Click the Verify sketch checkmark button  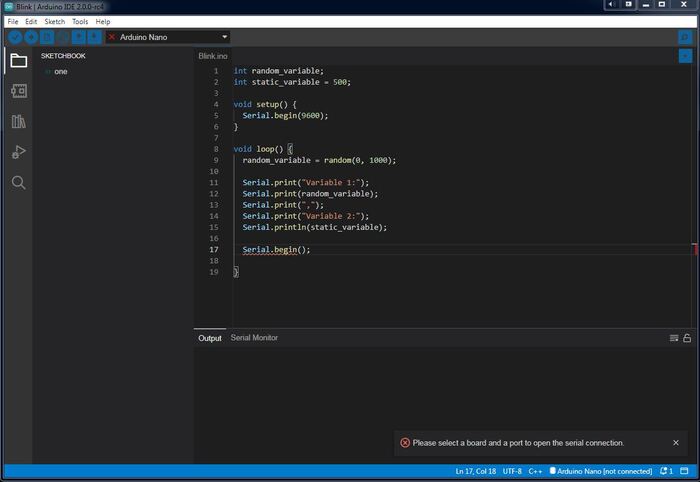15,37
